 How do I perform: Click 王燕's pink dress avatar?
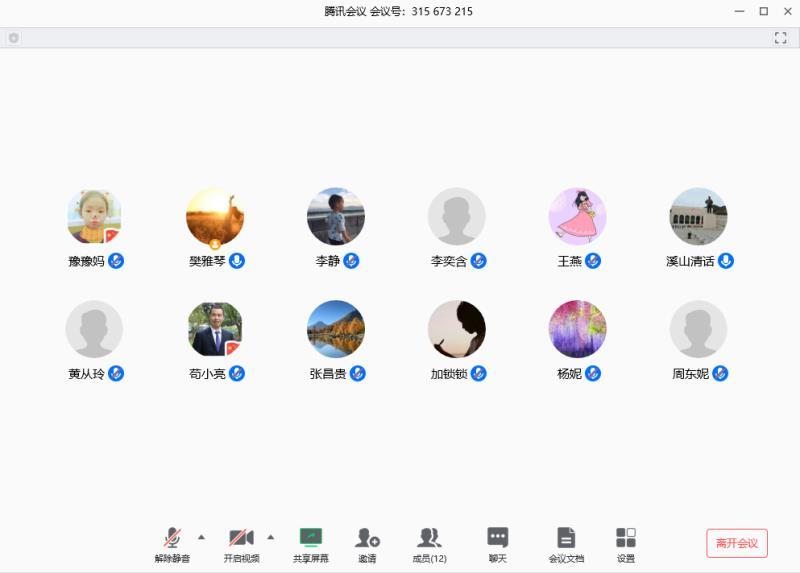pos(578,216)
